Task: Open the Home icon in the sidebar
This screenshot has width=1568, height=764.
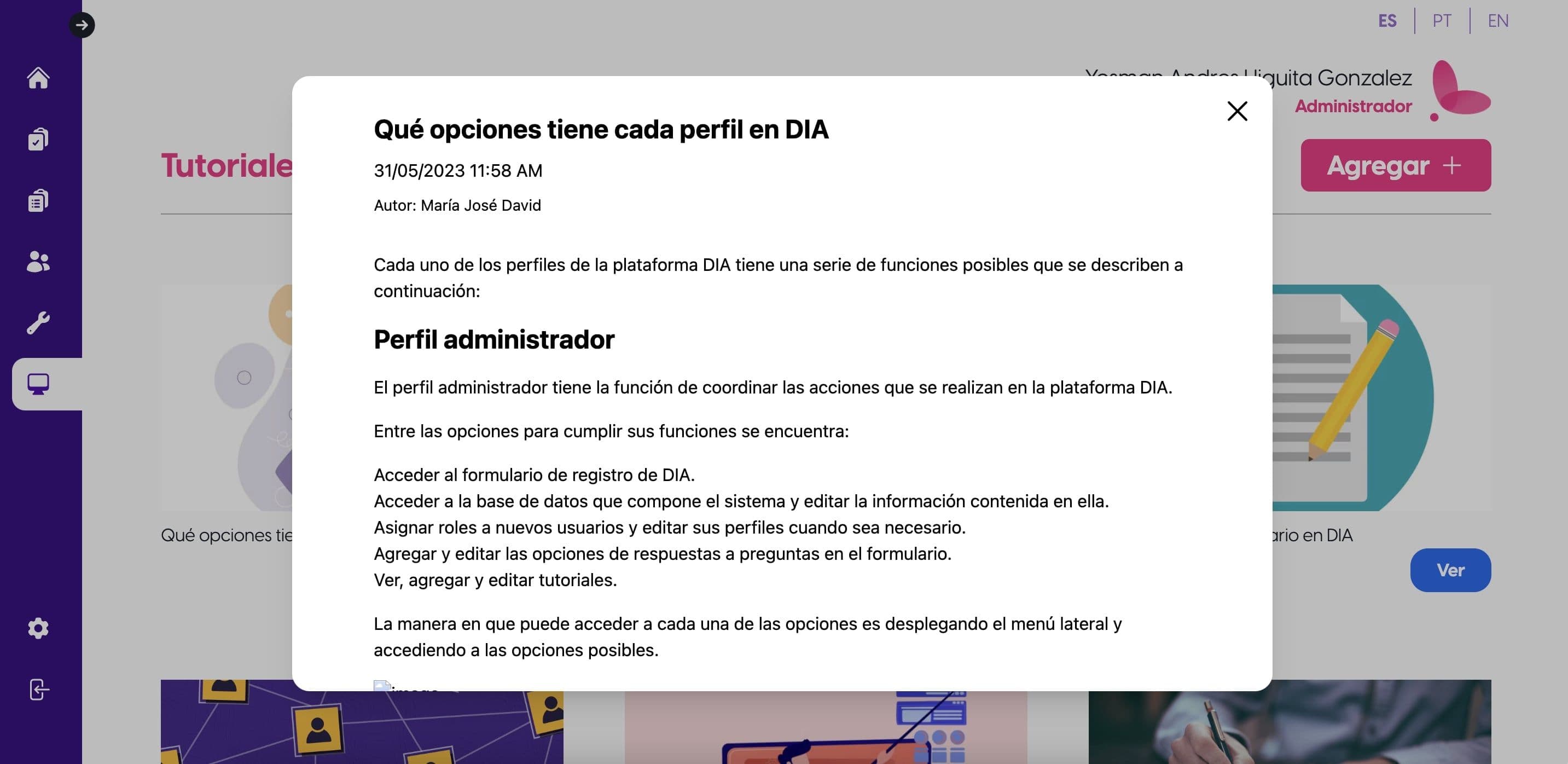Action: pyautogui.click(x=38, y=78)
